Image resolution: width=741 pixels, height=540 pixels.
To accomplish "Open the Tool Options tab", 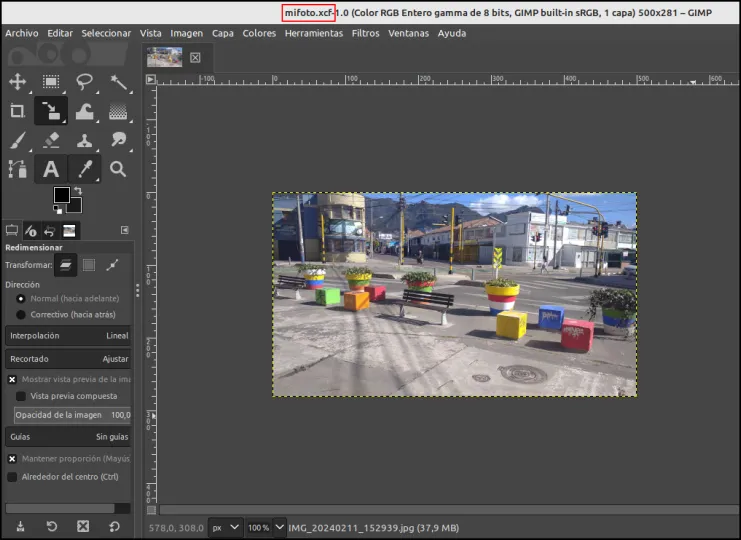I will 12,231.
